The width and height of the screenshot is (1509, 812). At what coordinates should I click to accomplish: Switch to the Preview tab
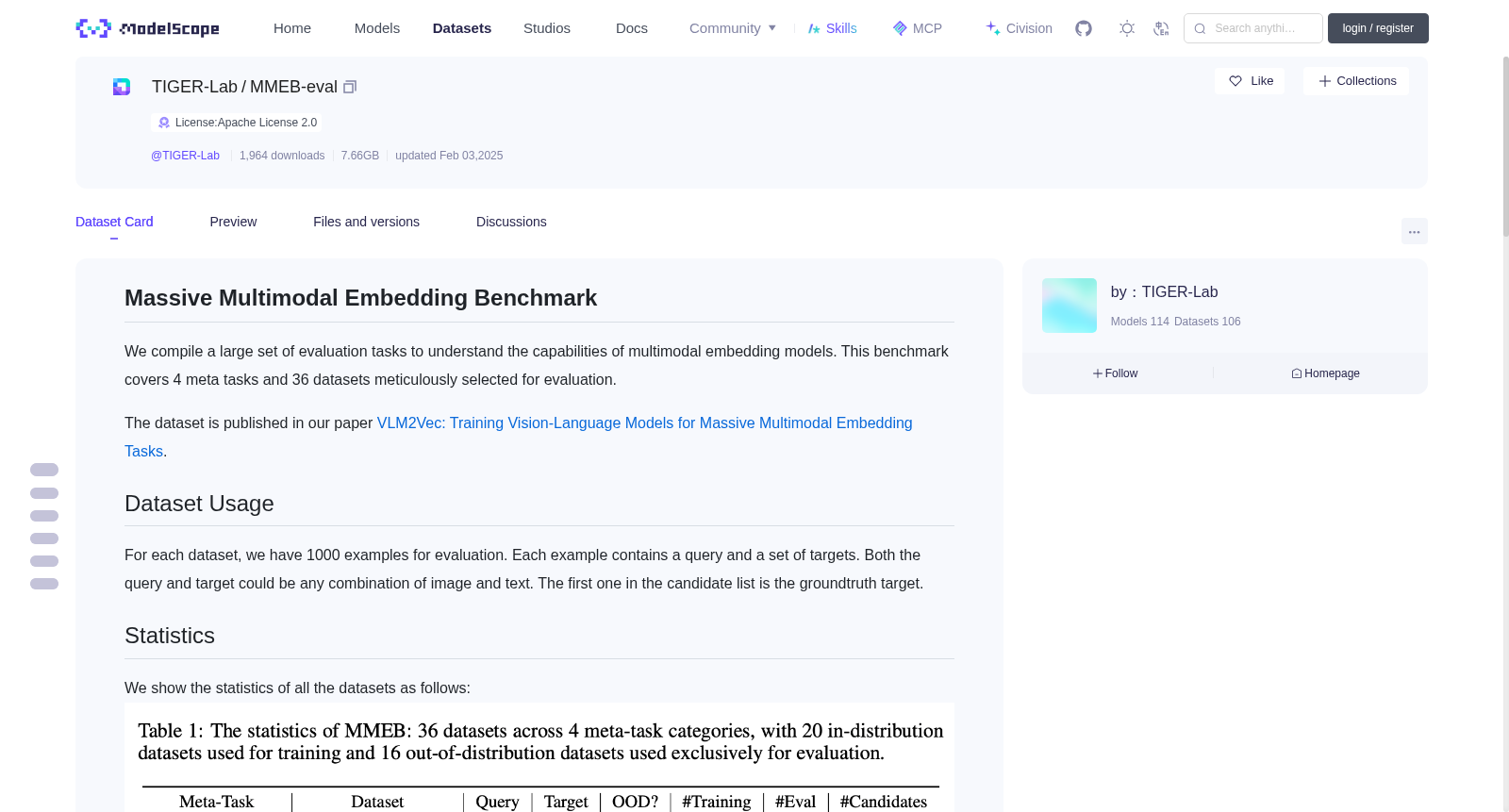(x=233, y=222)
